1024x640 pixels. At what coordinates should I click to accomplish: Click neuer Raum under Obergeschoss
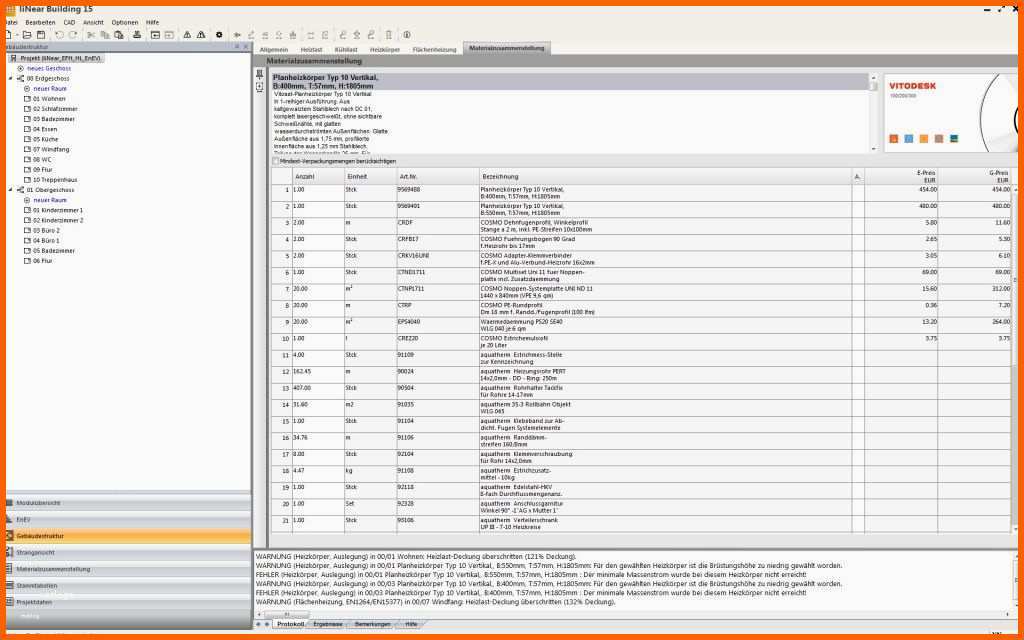pyautogui.click(x=50, y=200)
